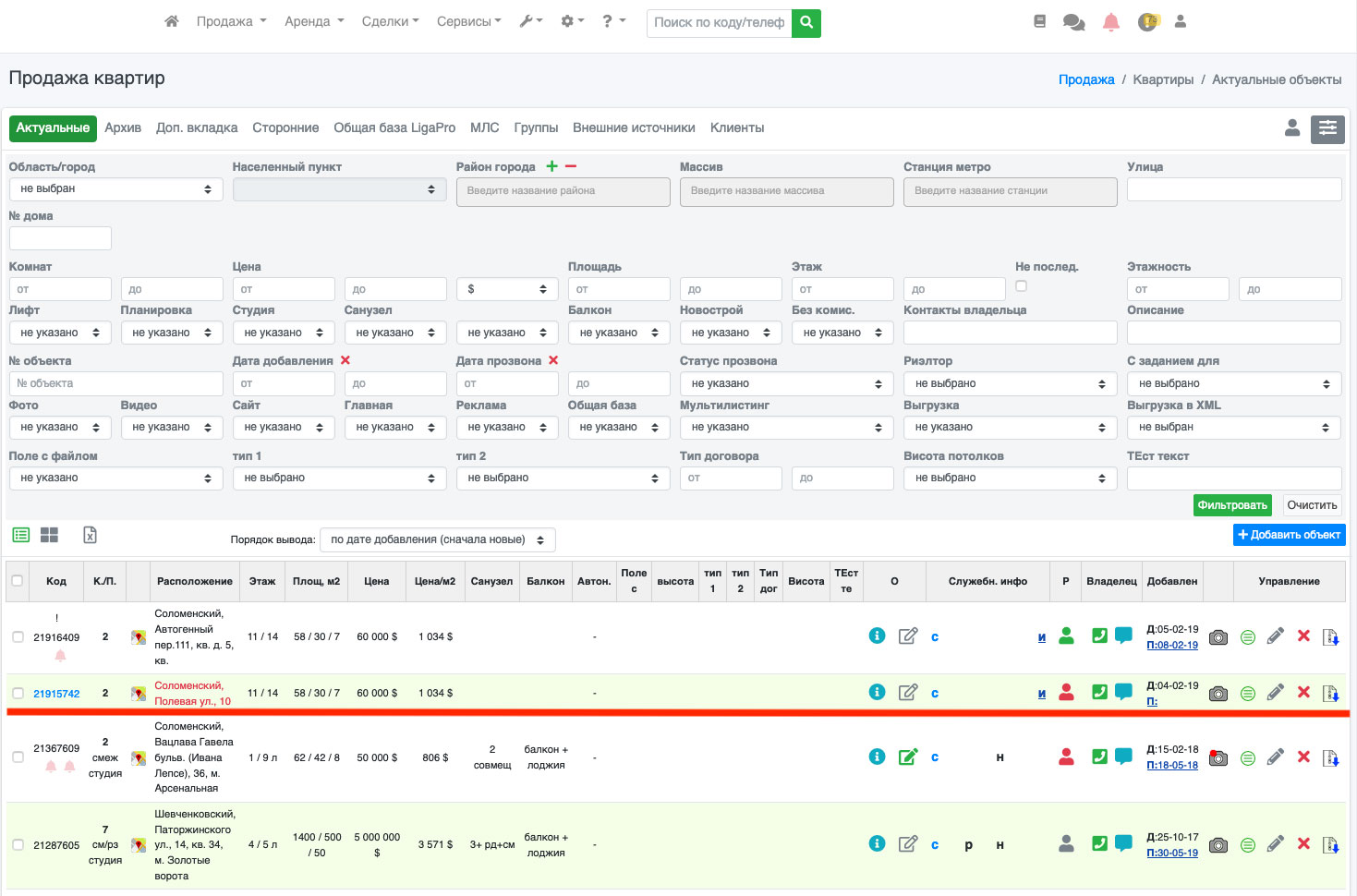Screen dimensions: 1357x896
Task: Check the select-all checkbox in table header
Action: tap(18, 581)
